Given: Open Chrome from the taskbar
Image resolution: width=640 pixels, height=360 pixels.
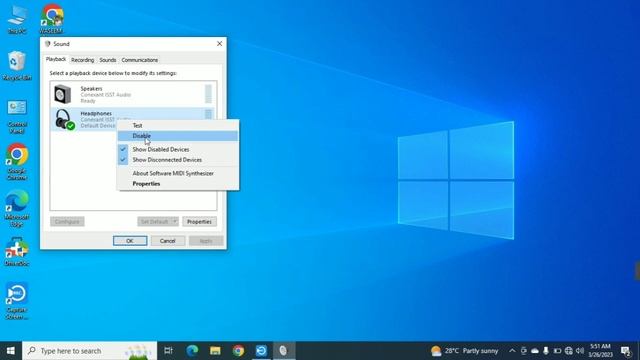Looking at the screenshot, I should tap(238, 351).
